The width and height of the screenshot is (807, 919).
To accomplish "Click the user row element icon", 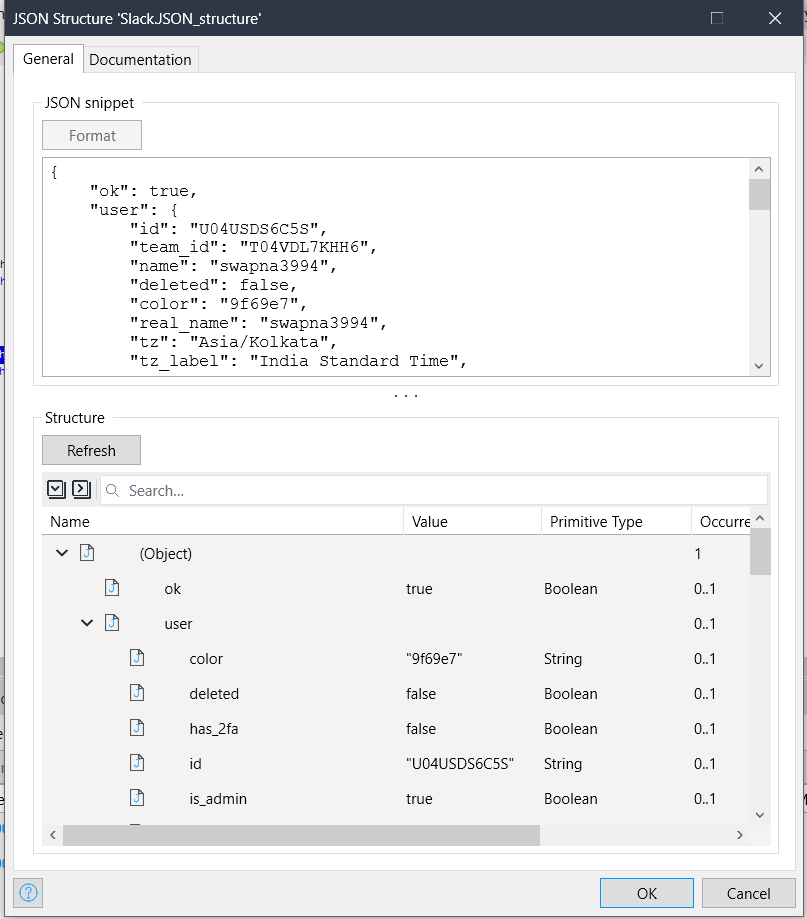I will click(x=112, y=622).
